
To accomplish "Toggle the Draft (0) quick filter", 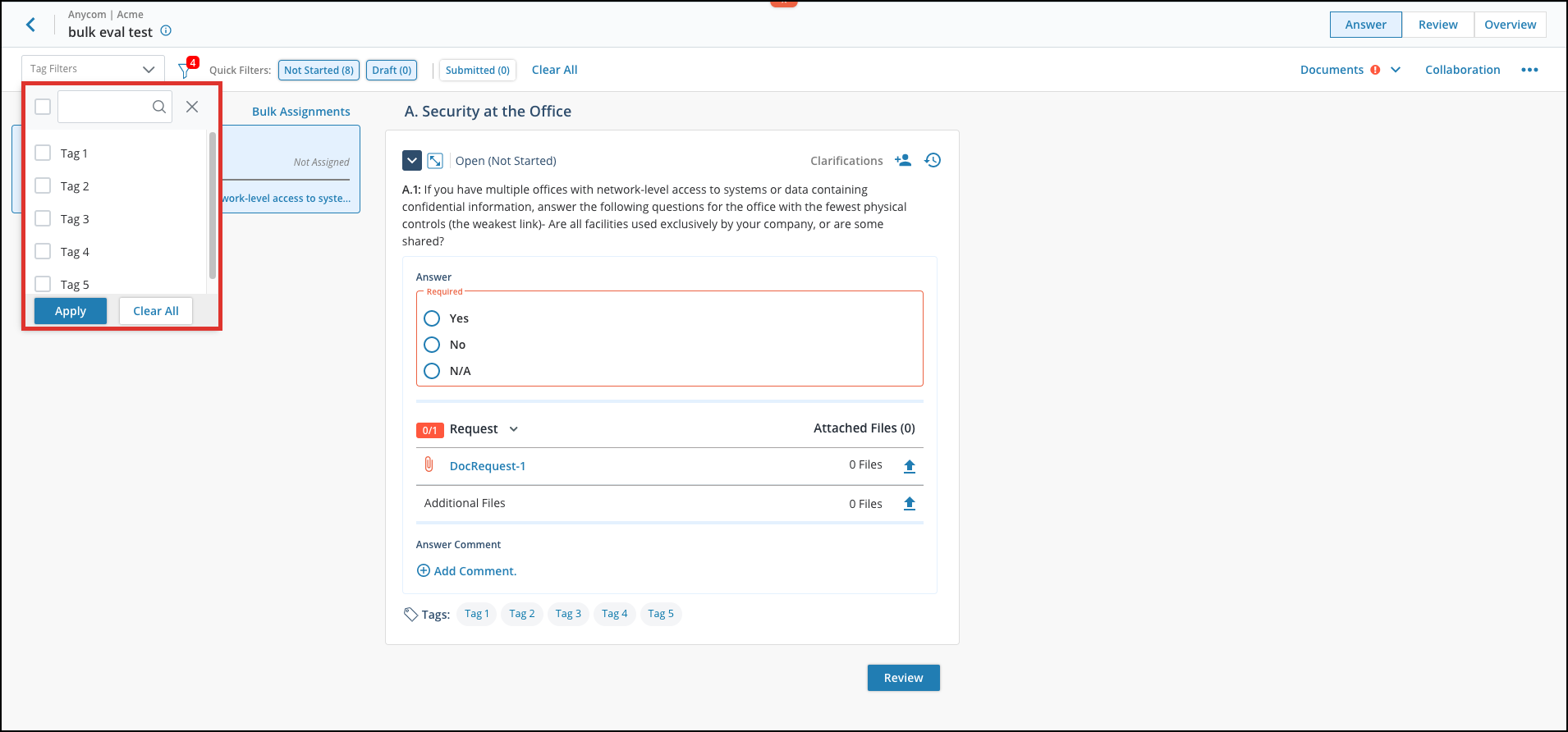I will pyautogui.click(x=392, y=71).
